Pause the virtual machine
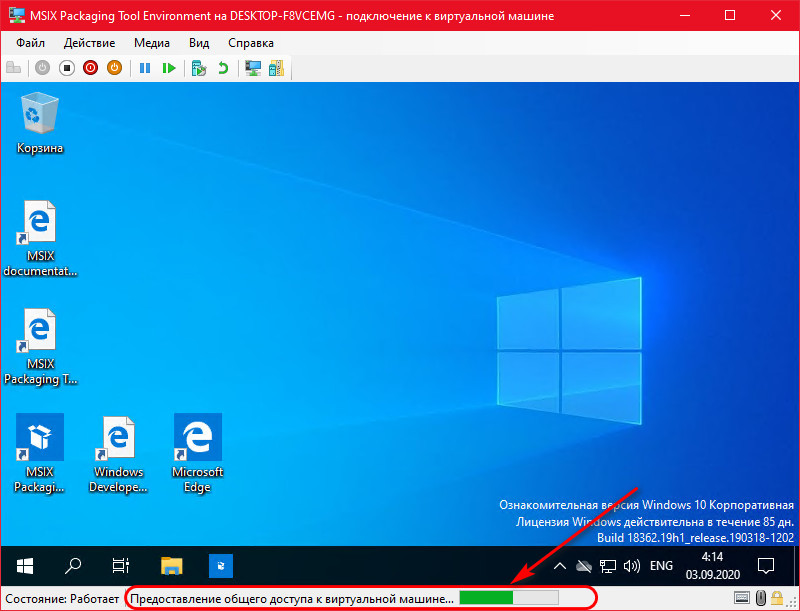800x611 pixels. click(x=145, y=68)
